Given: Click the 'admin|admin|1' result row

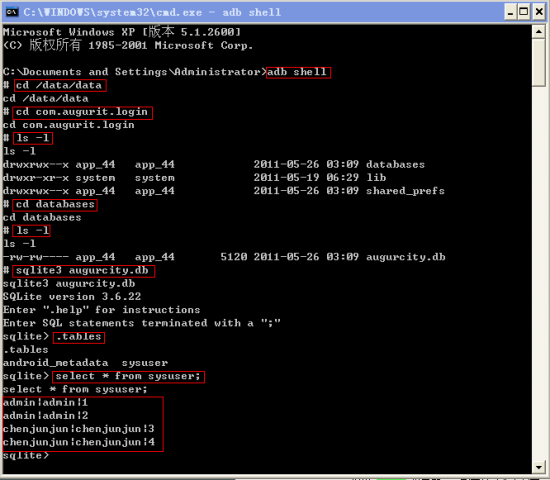Looking at the screenshot, I should click(46, 402).
